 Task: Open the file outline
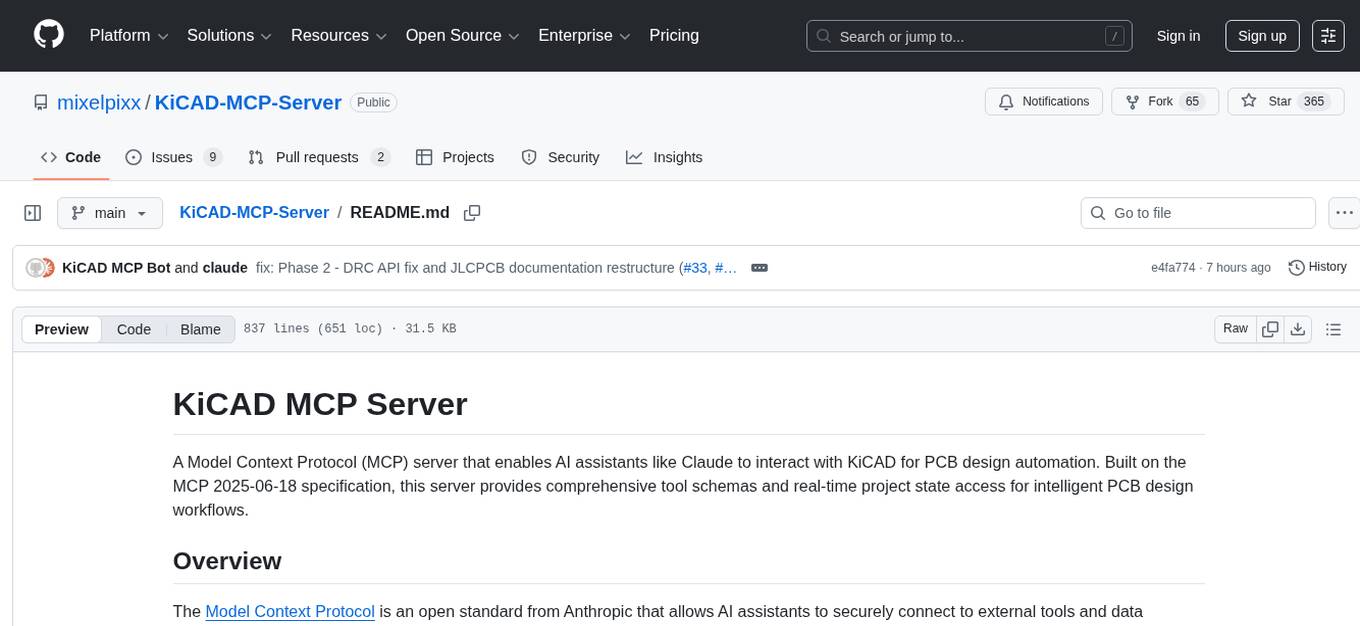pyautogui.click(x=1334, y=328)
